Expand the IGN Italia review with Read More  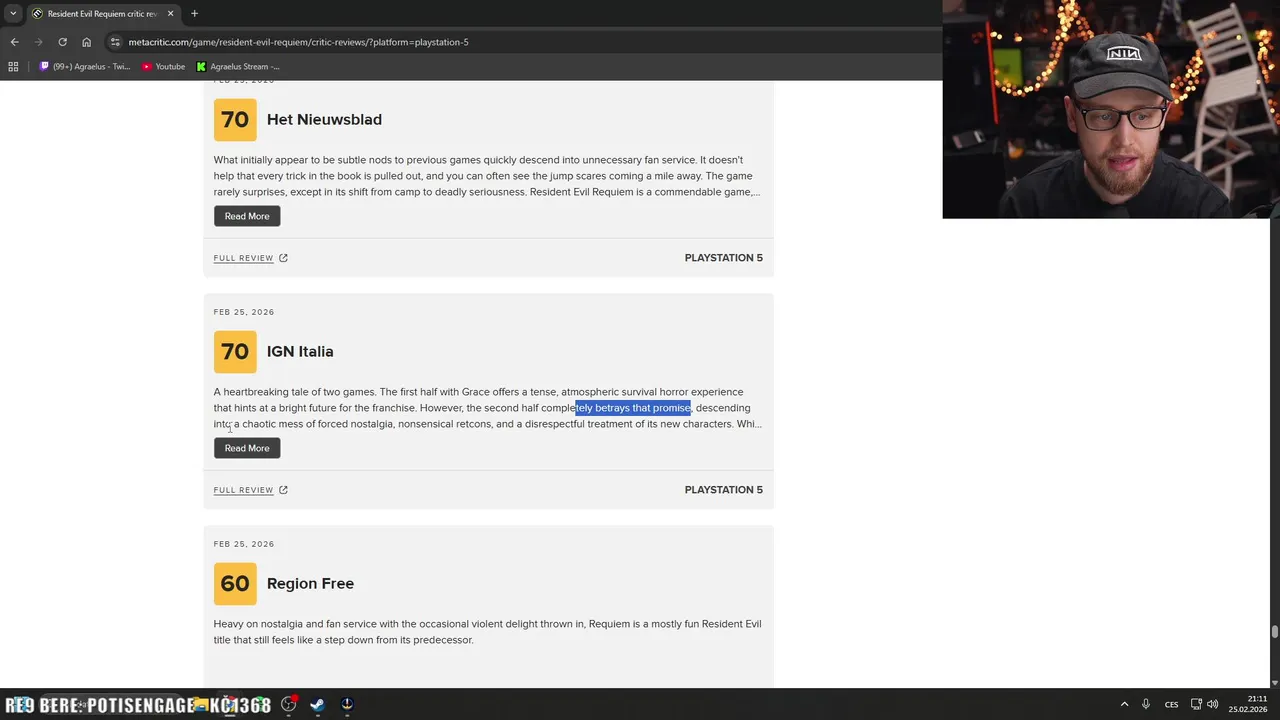pyautogui.click(x=247, y=448)
